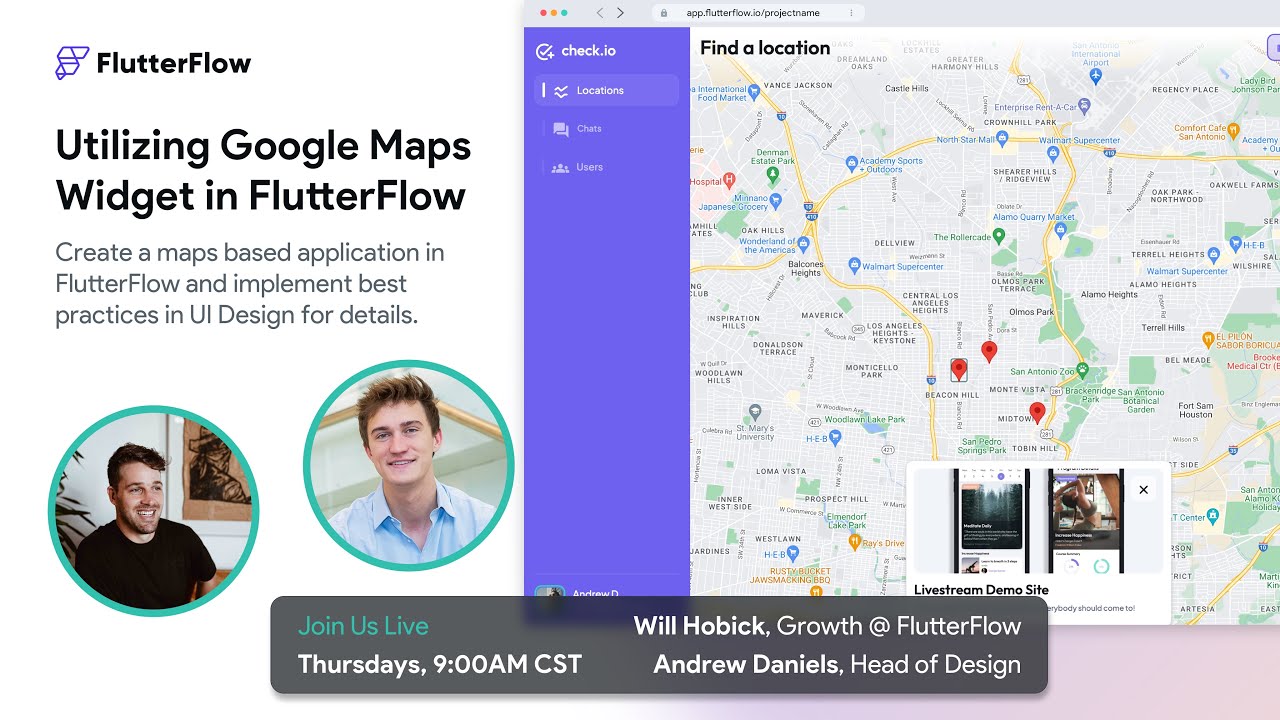Click the red pin near Beacon Hill

coord(958,370)
